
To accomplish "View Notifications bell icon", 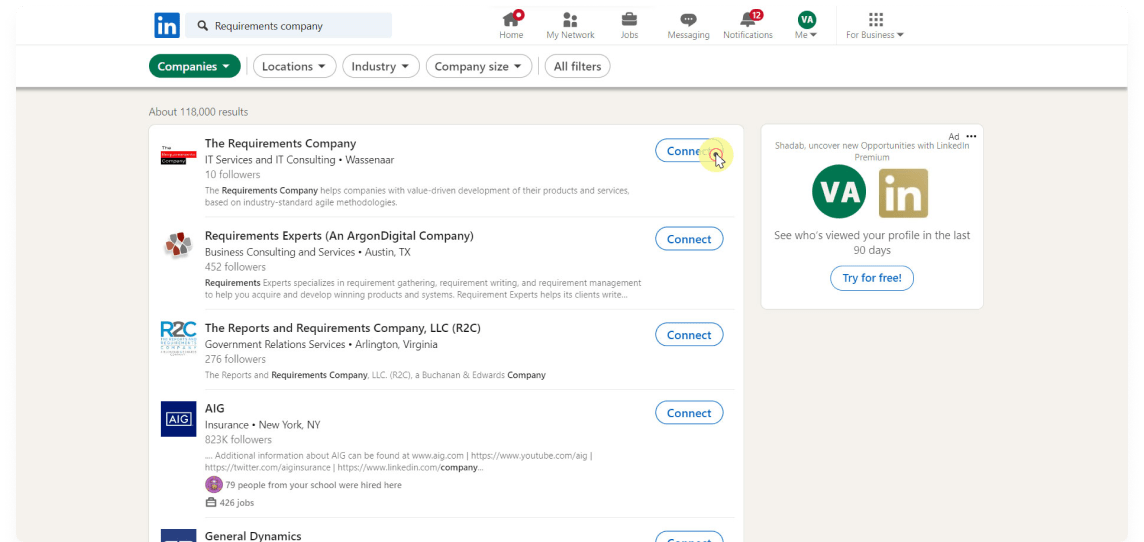I will click(748, 26).
